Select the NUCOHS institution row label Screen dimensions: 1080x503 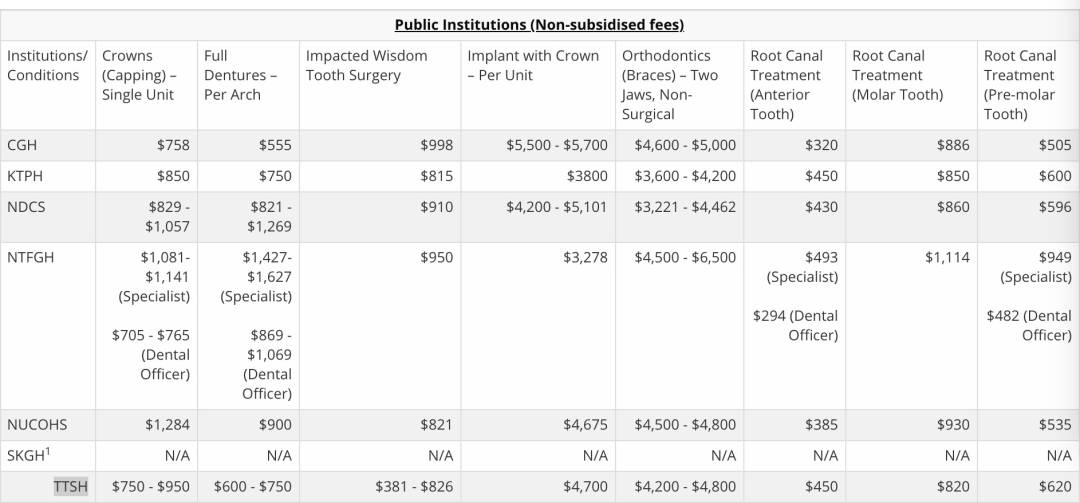click(x=37, y=425)
